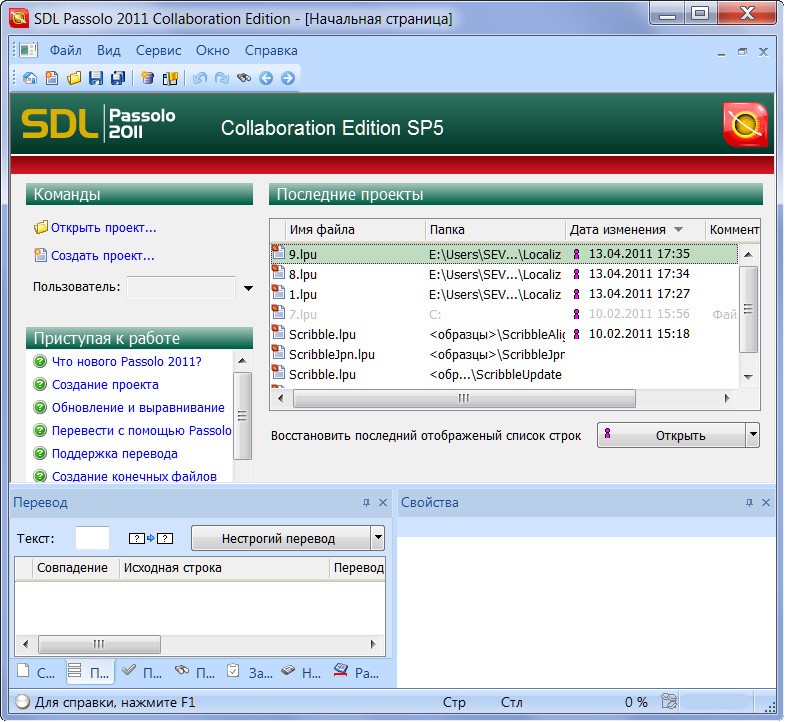This screenshot has height=722, width=785.
Task: Click the Нестрогий перевод button
Action: (x=281, y=538)
